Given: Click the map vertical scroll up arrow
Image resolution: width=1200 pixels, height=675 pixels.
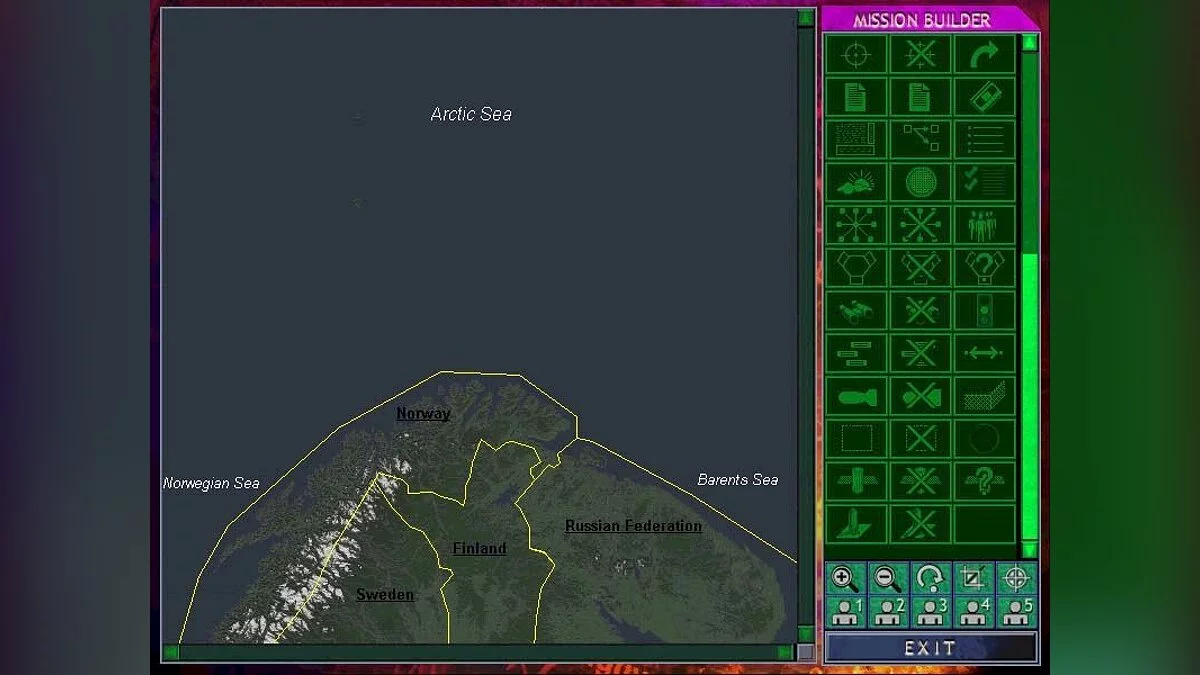Looking at the screenshot, I should click(805, 18).
